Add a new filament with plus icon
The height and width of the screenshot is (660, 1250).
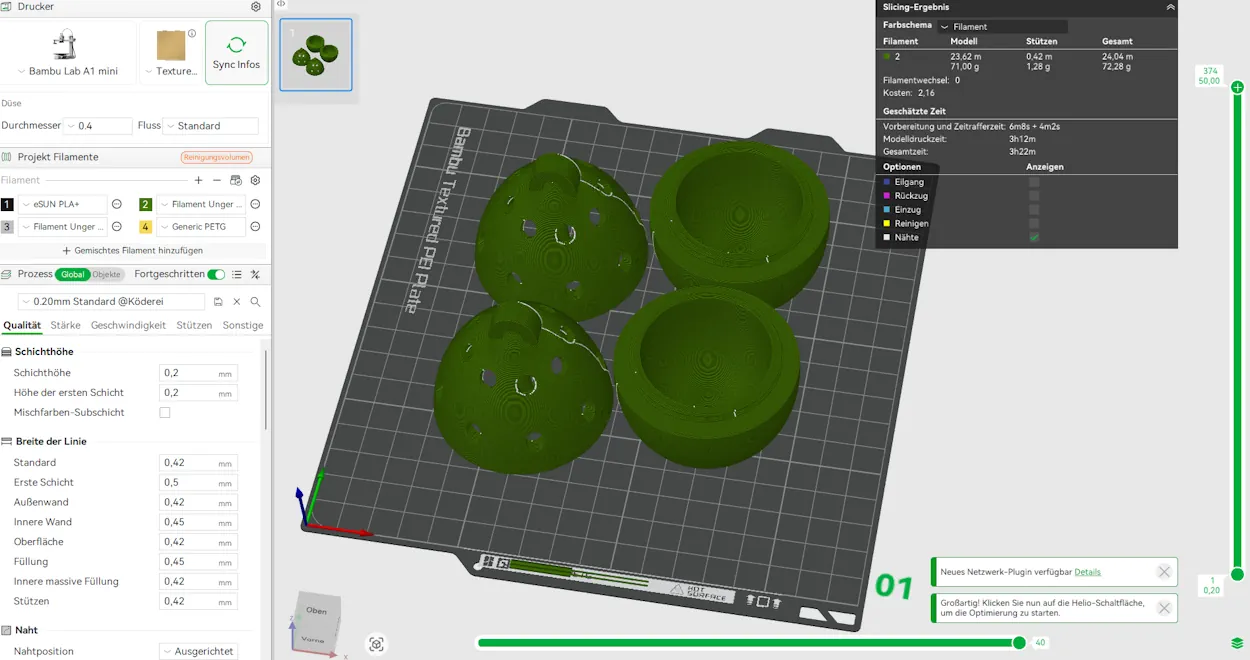pos(198,180)
